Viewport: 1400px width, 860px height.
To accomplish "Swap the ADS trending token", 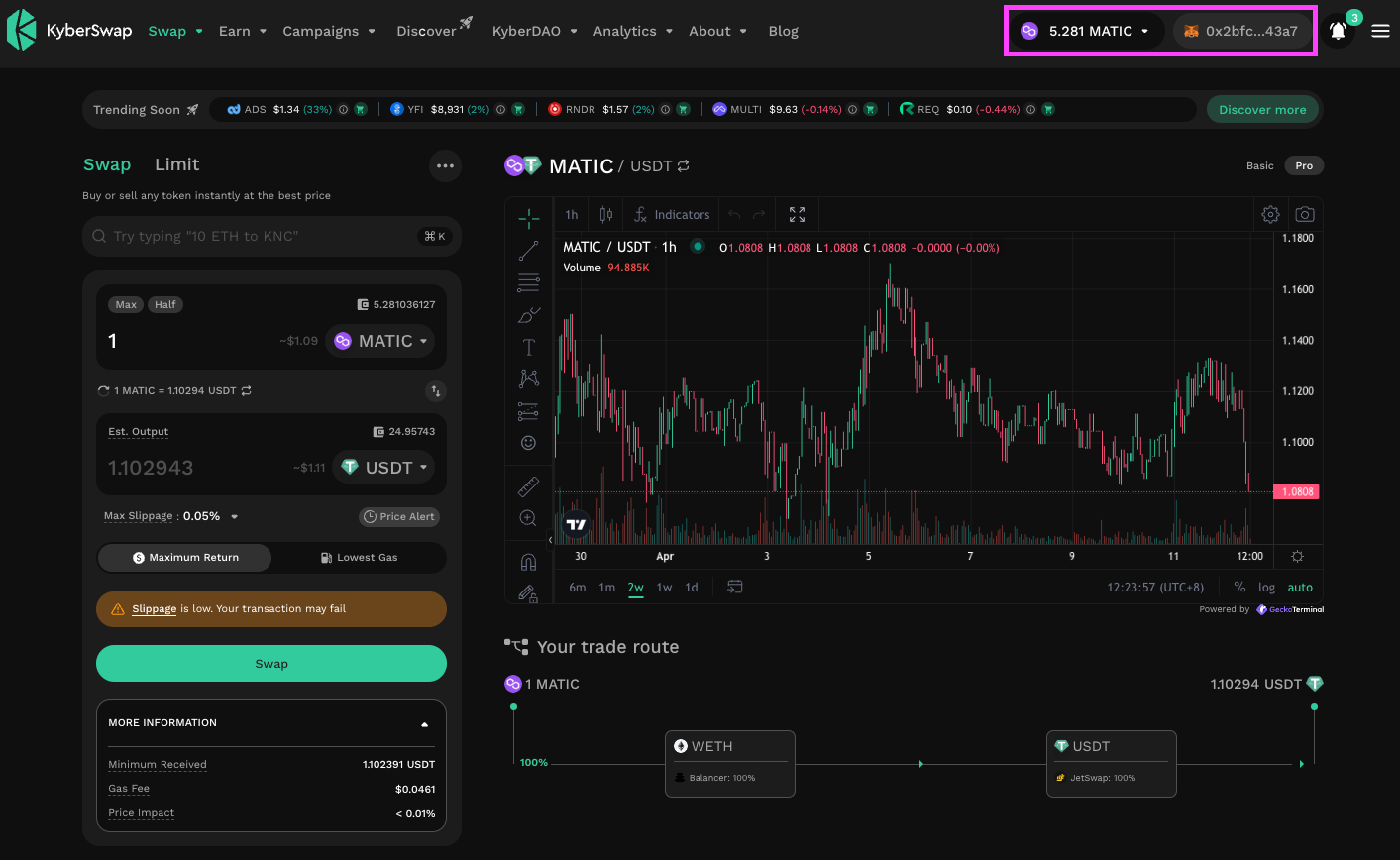I will (360, 110).
